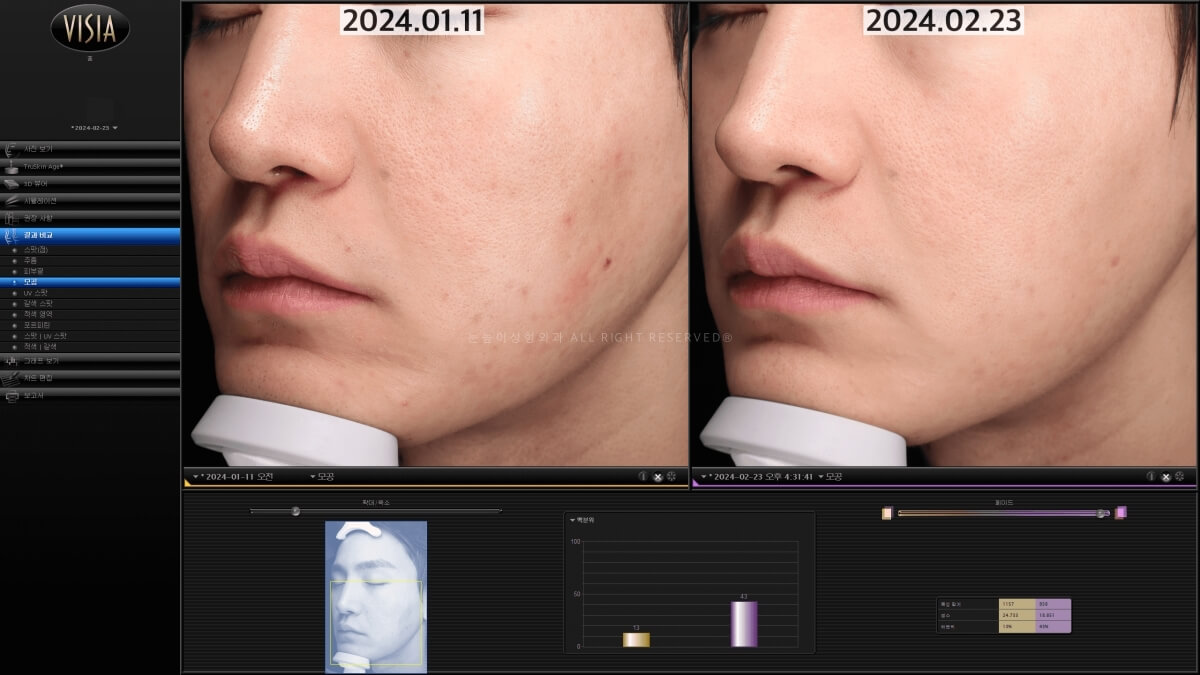
Task: Open the 3D 뷰어 menu
Action: coord(90,183)
